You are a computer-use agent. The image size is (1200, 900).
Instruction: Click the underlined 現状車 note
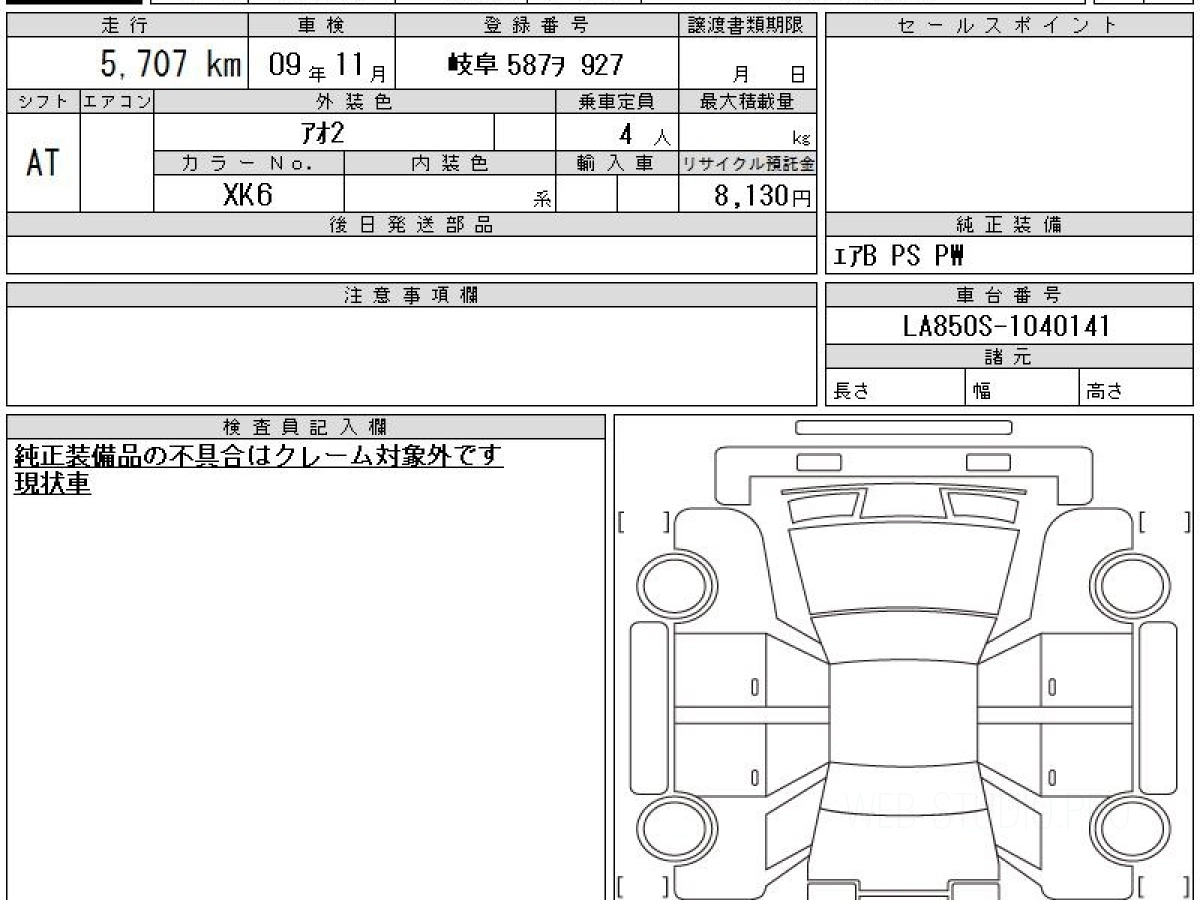[x=52, y=484]
